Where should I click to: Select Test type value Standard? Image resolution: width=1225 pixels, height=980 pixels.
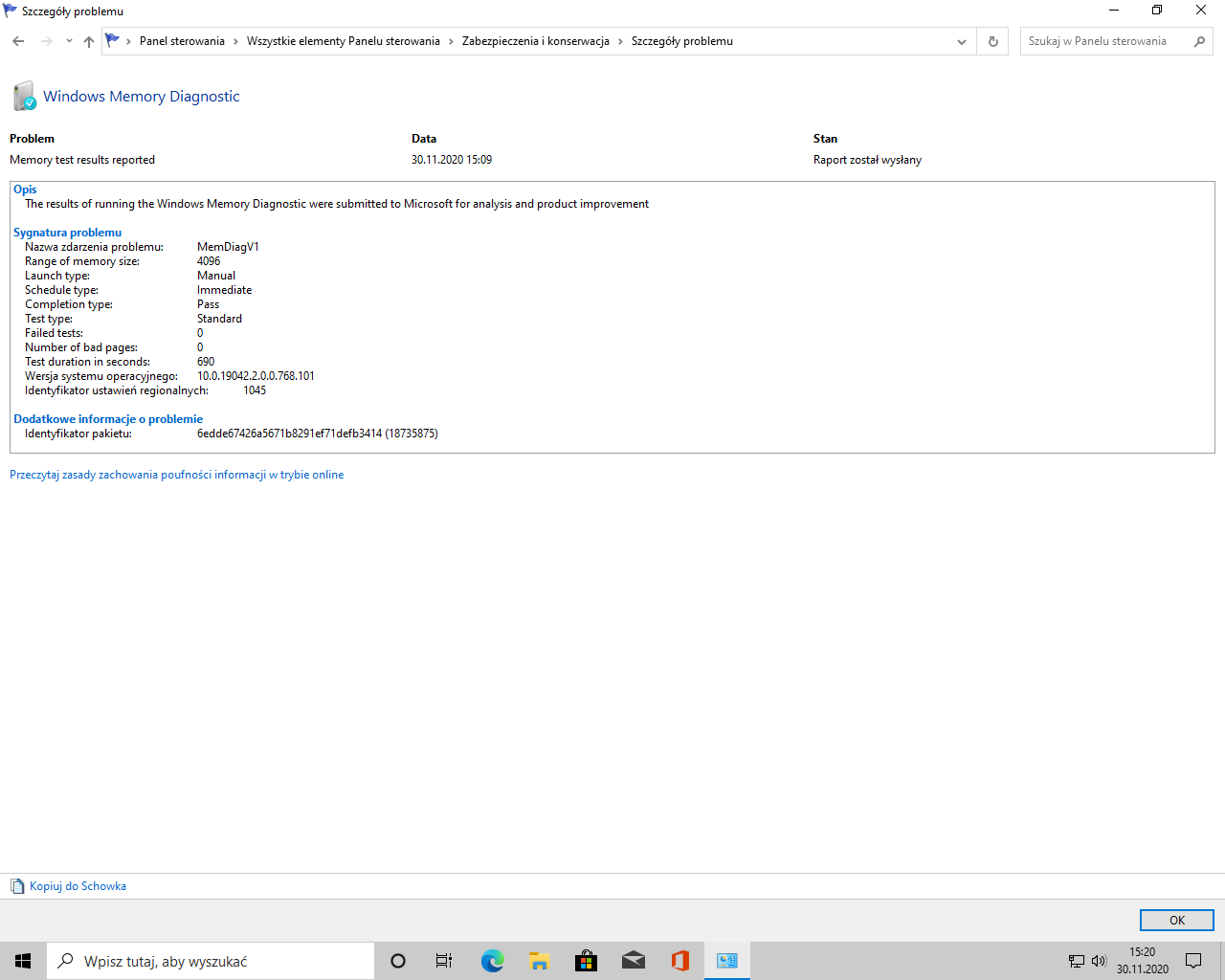coord(219,319)
